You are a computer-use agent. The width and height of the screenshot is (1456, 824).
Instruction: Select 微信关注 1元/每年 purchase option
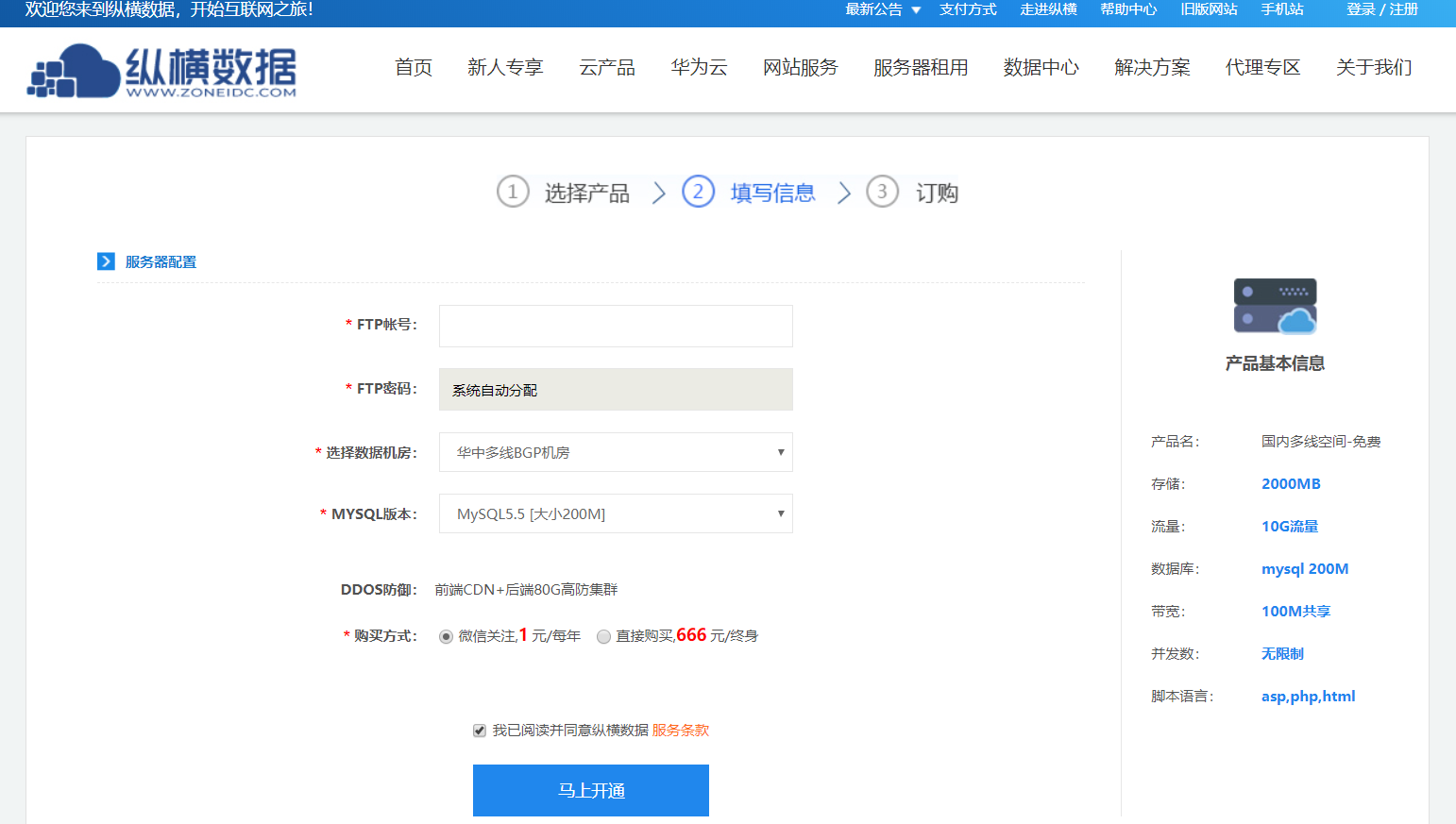(446, 637)
